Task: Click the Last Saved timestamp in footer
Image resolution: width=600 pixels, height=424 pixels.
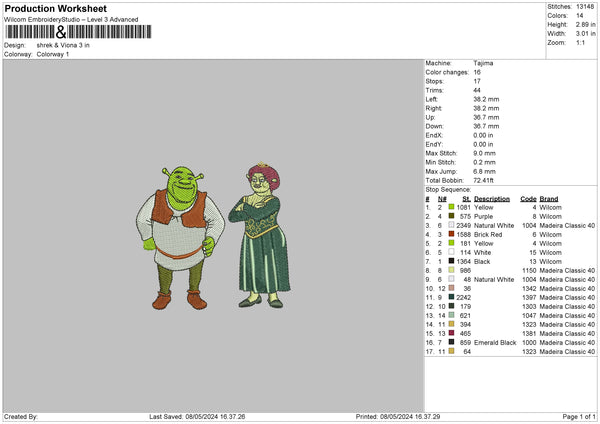Action: (x=197, y=416)
